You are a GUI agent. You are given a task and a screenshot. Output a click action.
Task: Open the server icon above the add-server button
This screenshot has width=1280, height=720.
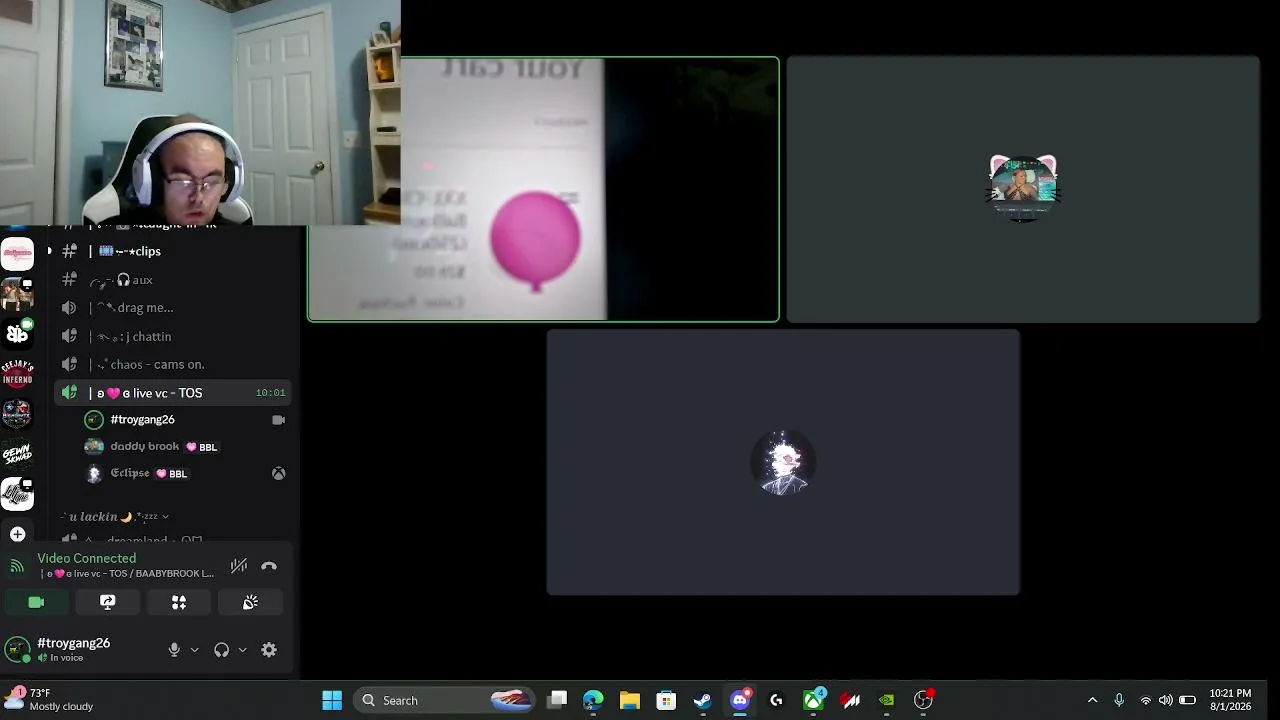pos(17,493)
